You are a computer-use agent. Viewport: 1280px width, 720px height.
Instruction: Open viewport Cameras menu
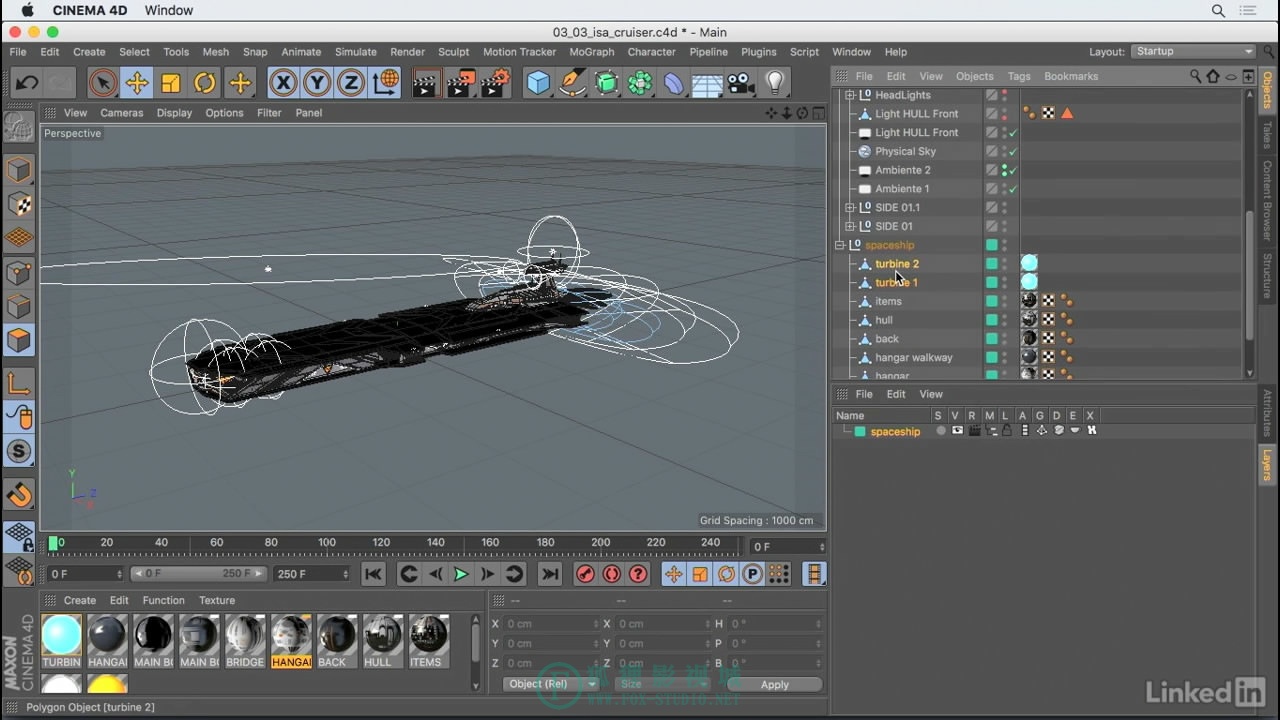122,113
